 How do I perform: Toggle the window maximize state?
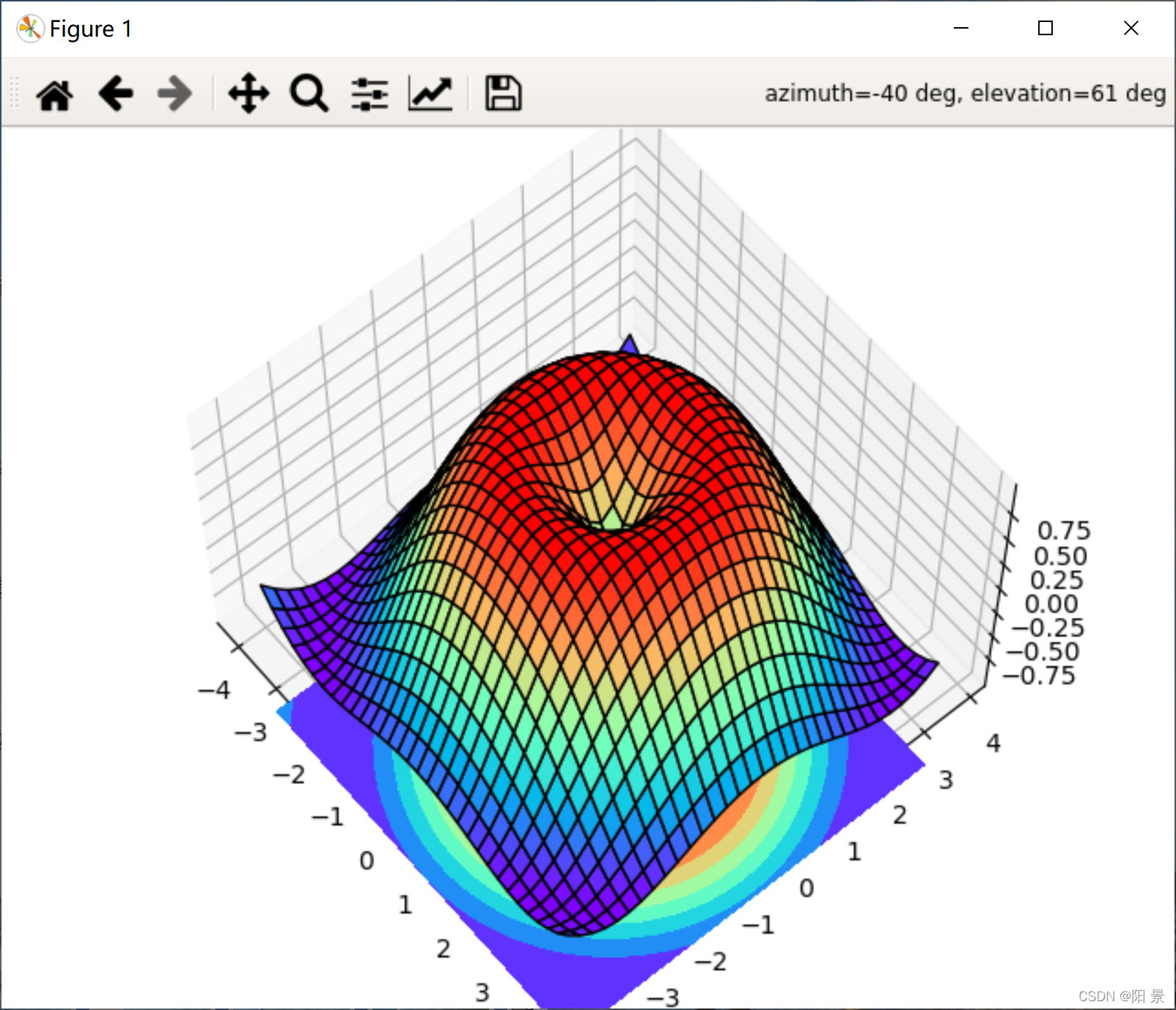(x=1045, y=29)
